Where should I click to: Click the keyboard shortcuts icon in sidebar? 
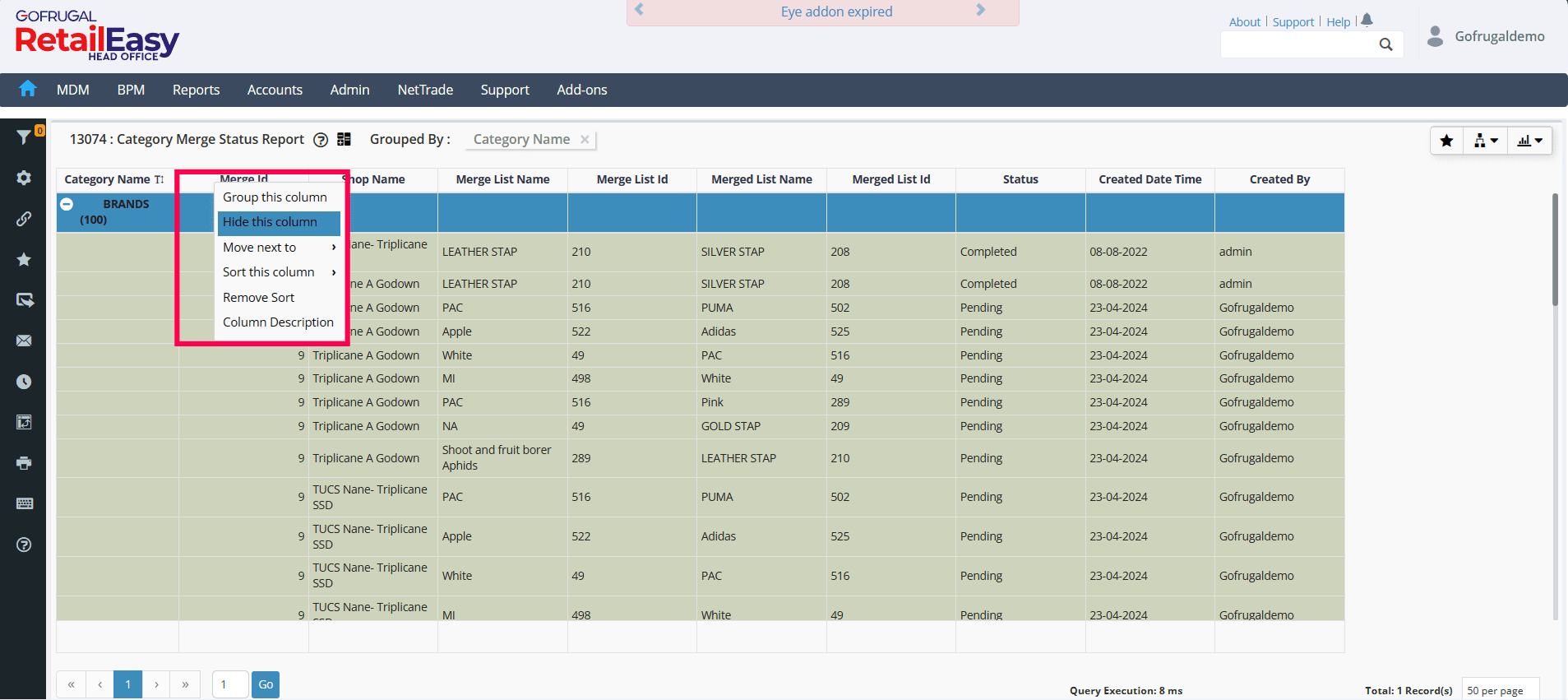tap(24, 503)
